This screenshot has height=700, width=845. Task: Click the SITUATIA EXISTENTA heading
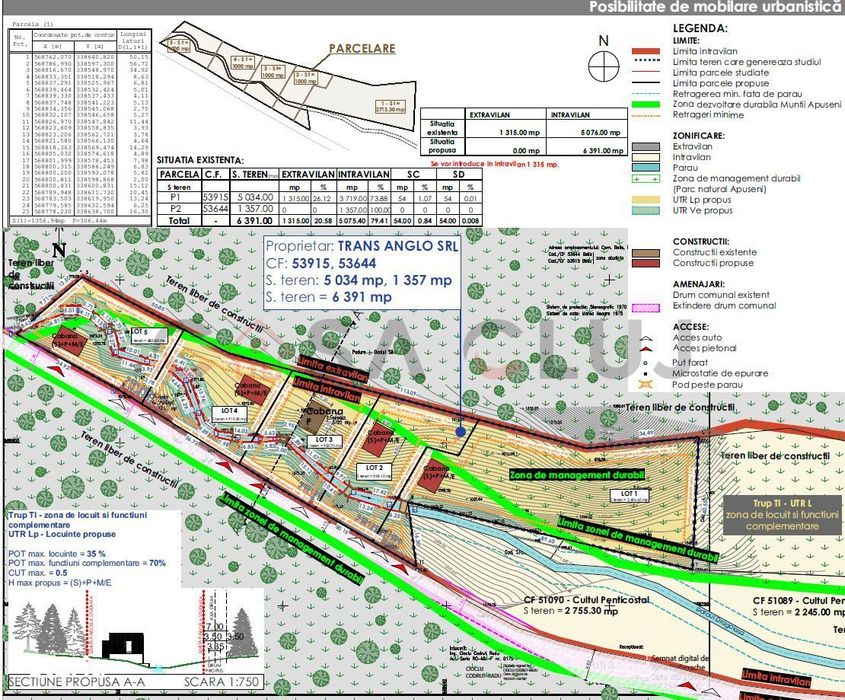tap(200, 160)
